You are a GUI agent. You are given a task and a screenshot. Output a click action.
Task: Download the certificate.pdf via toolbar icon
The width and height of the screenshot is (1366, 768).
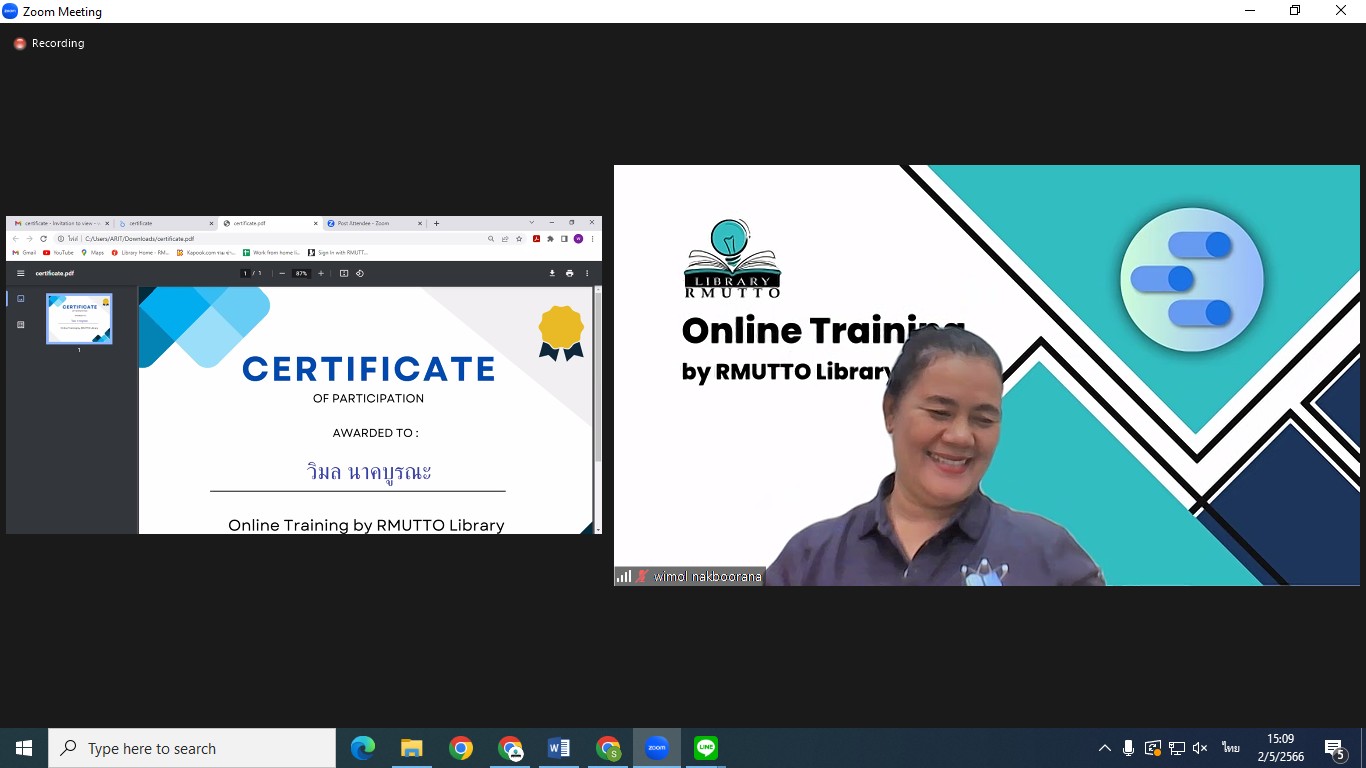[552, 273]
